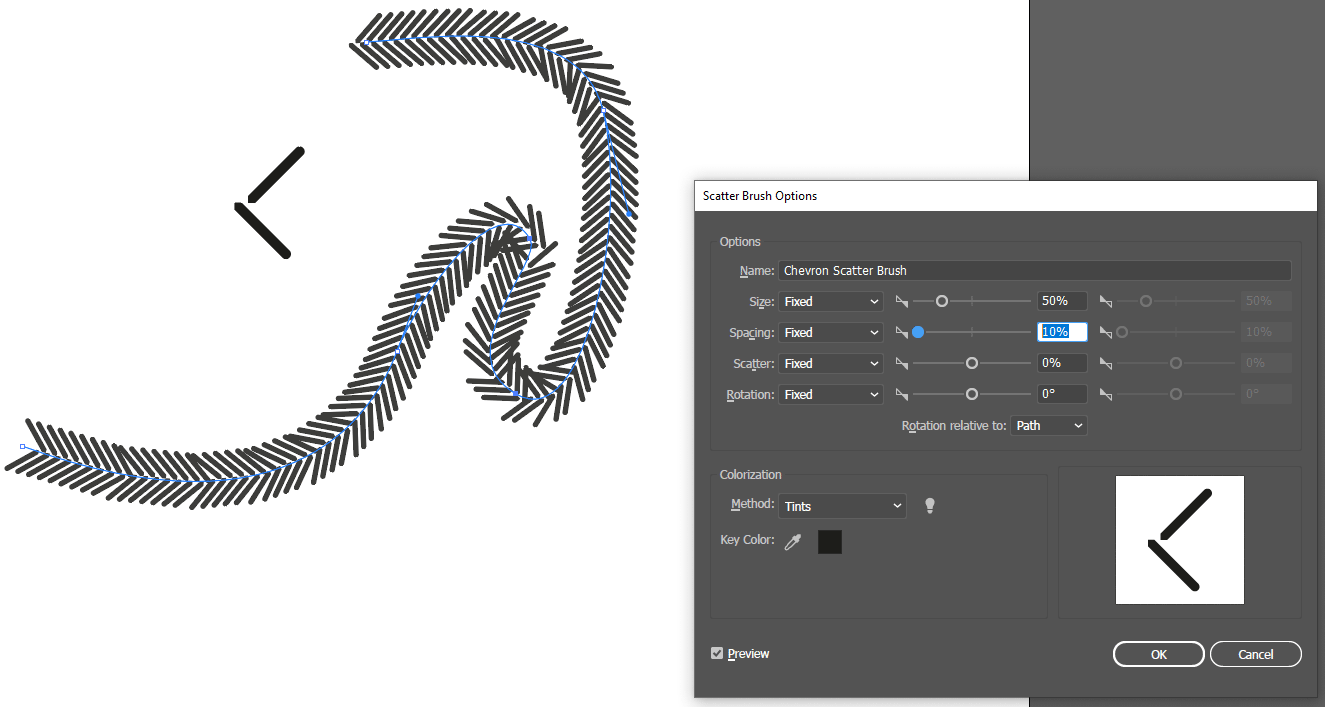Open the Scatter Fixed dropdown
1325x707 pixels.
point(830,362)
